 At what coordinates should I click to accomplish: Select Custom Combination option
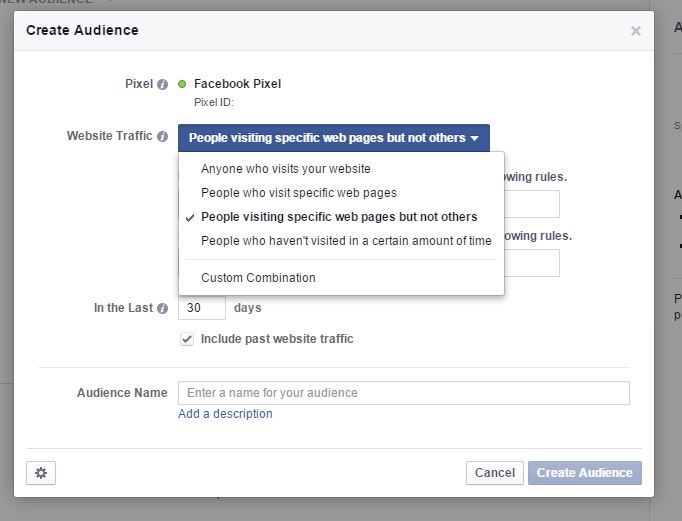click(258, 277)
